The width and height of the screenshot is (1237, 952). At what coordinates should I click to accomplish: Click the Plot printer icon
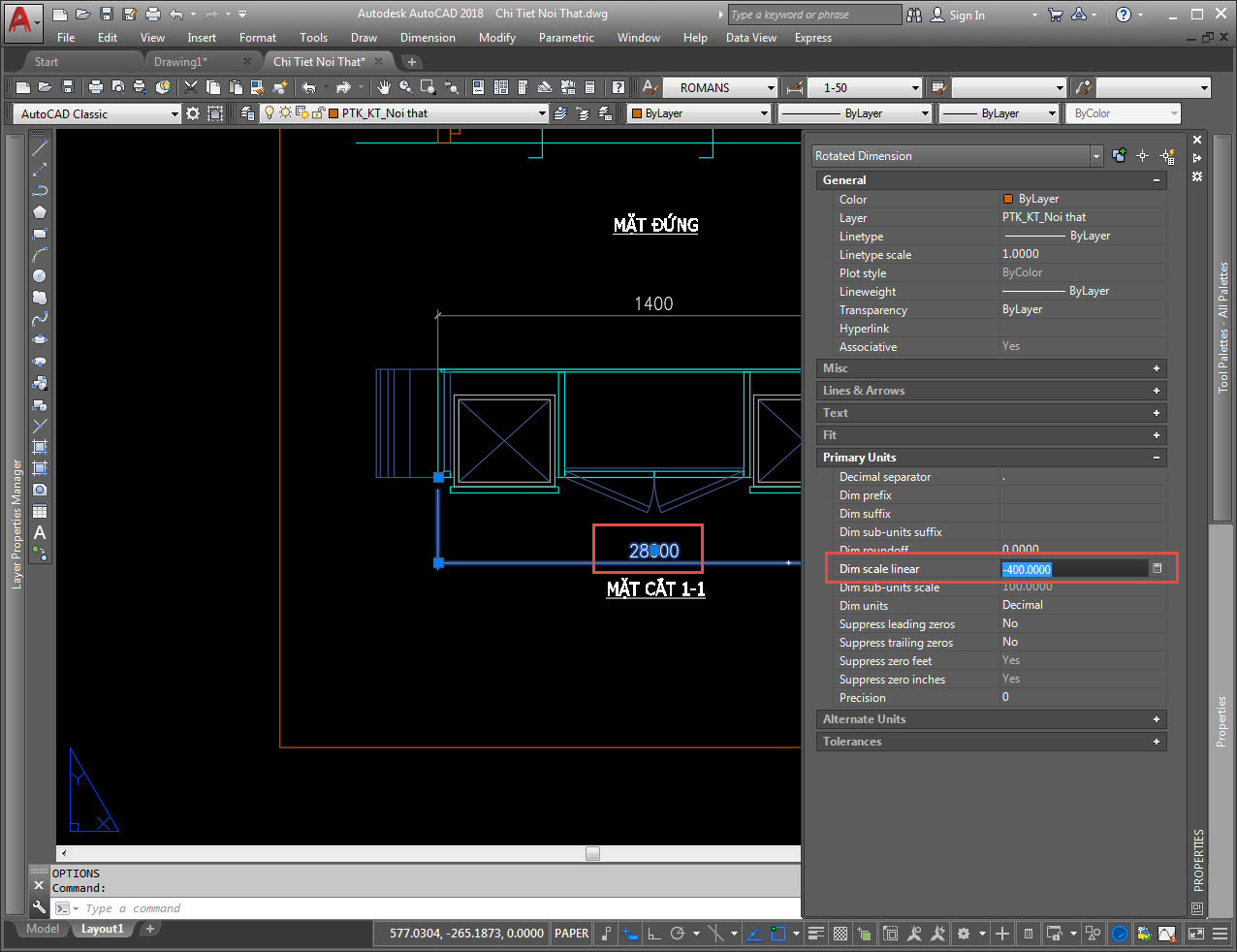96,87
